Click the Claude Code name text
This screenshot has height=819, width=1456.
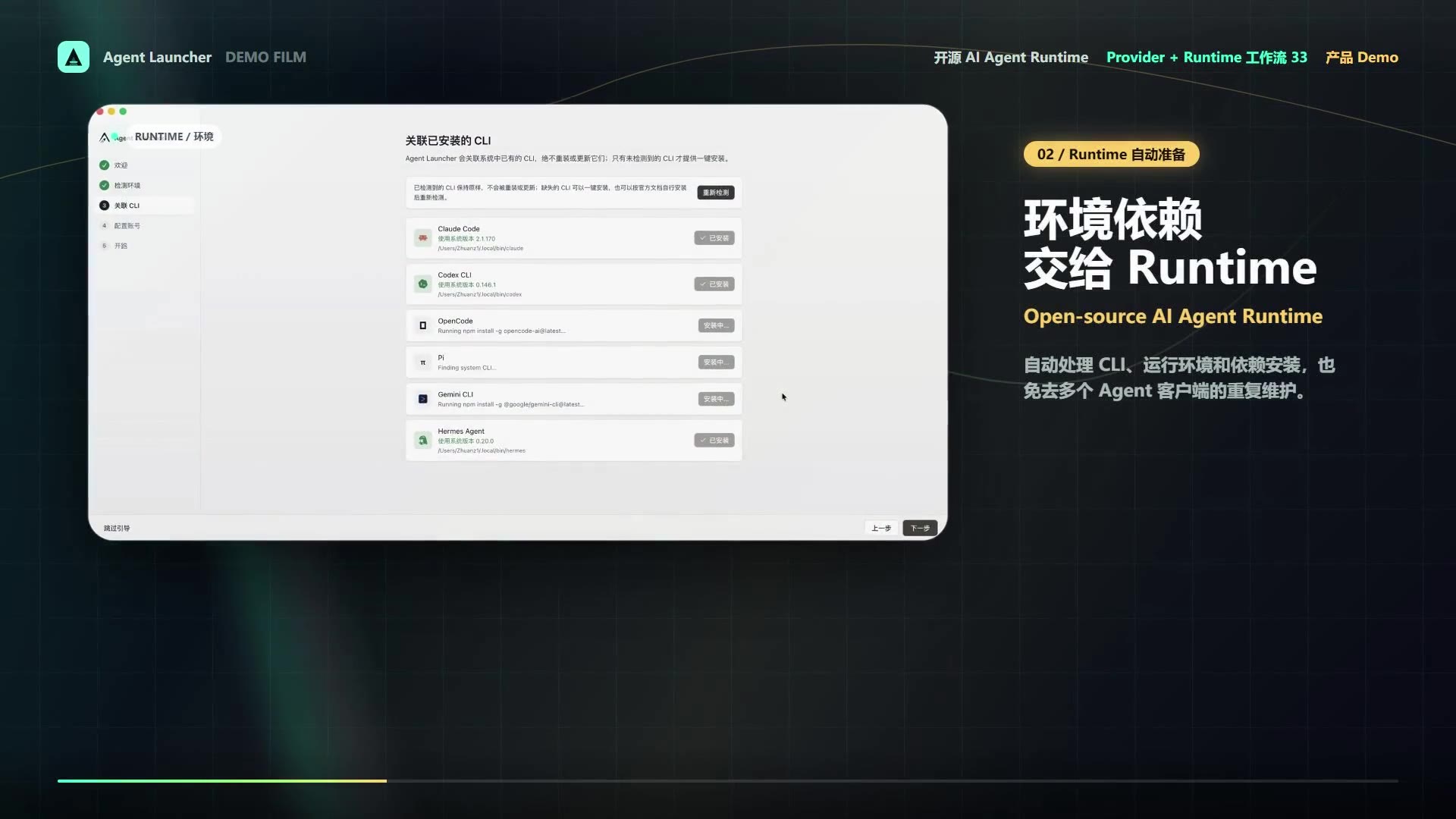point(459,229)
